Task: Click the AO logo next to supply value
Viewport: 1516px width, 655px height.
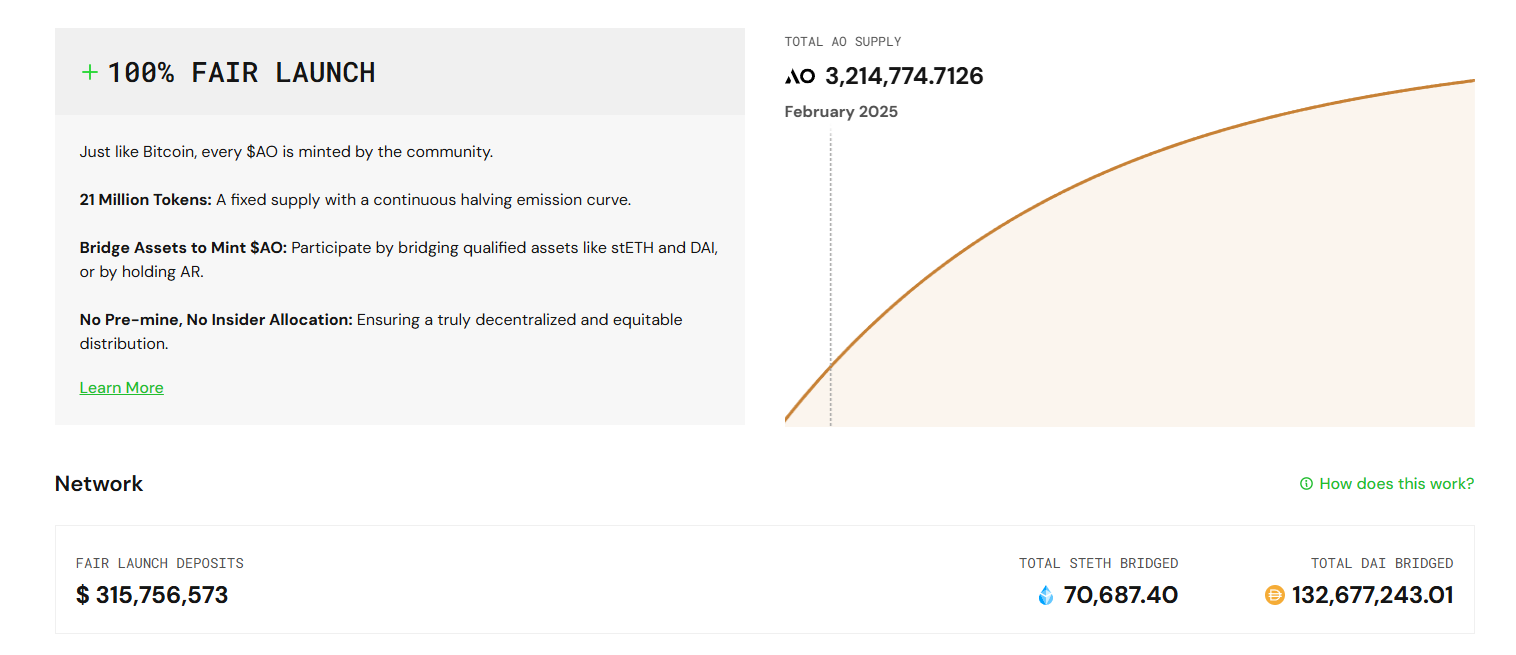Action: (800, 76)
